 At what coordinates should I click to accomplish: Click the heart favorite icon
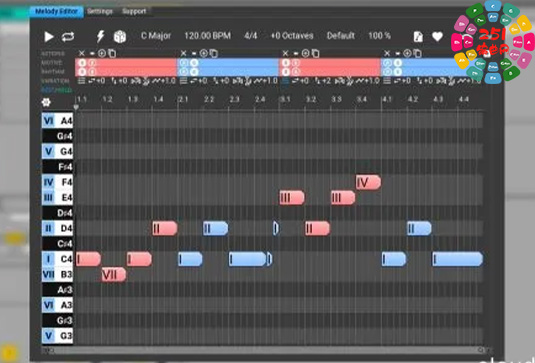coord(437,36)
